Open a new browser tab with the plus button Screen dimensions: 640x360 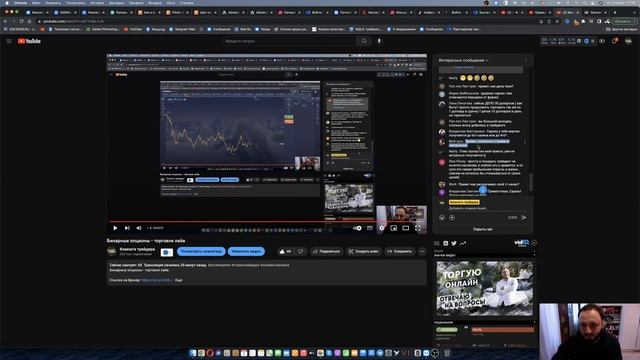tap(615, 12)
